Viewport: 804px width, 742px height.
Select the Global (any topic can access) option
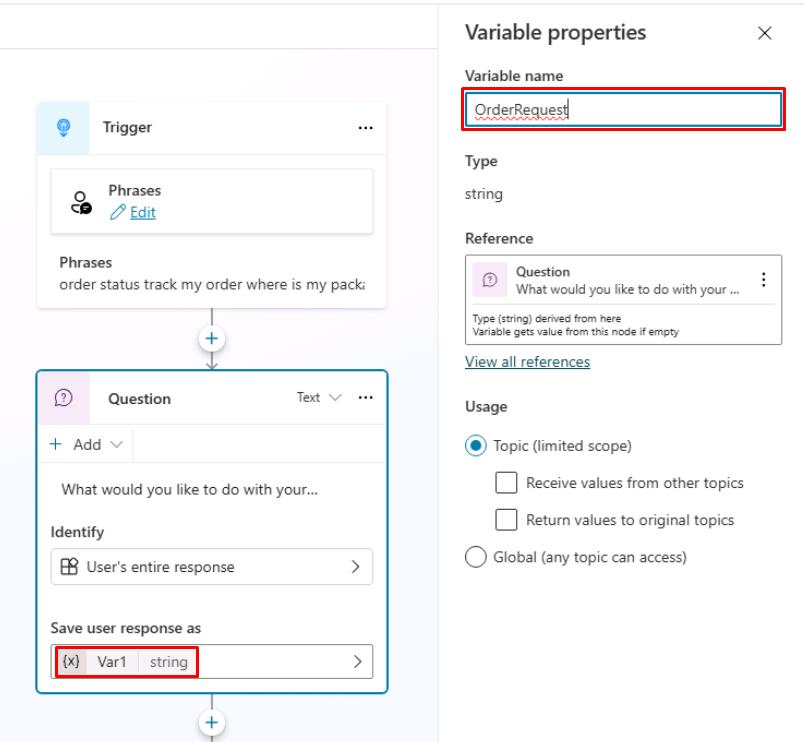click(475, 557)
